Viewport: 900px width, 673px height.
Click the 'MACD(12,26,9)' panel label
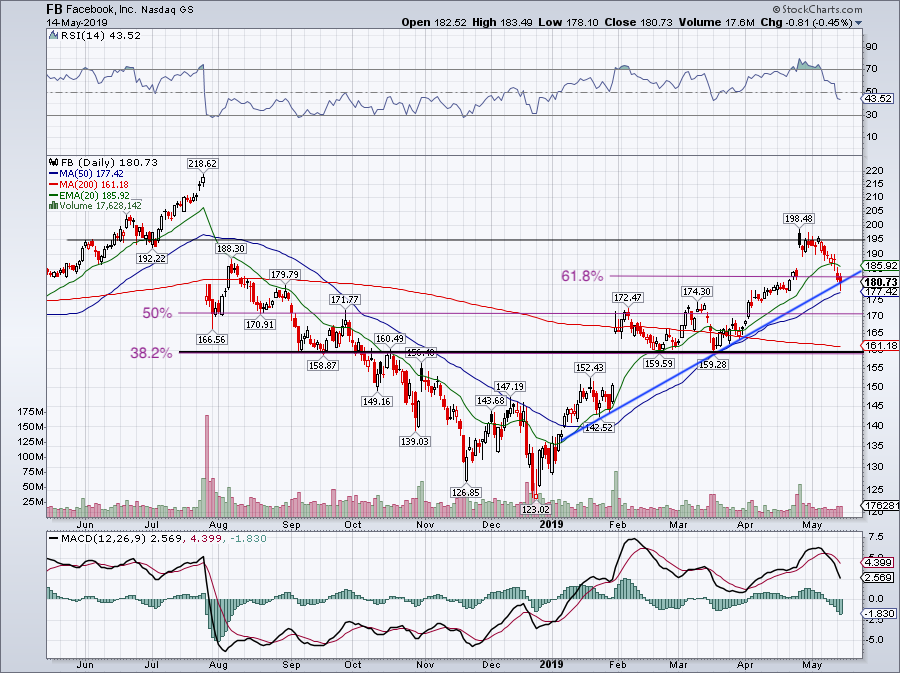point(106,539)
